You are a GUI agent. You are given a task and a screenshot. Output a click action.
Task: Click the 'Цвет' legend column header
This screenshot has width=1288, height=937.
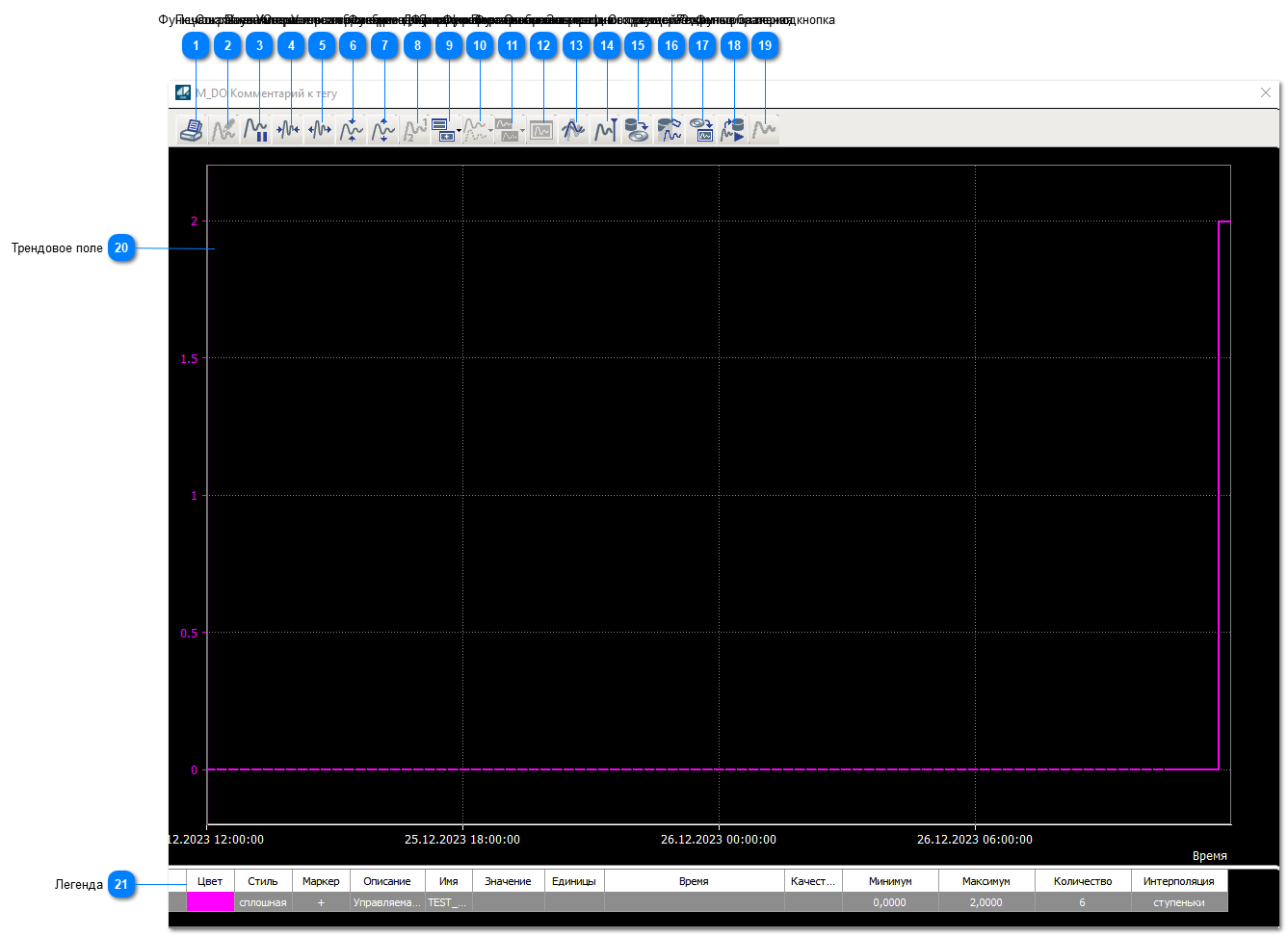pyautogui.click(x=210, y=881)
